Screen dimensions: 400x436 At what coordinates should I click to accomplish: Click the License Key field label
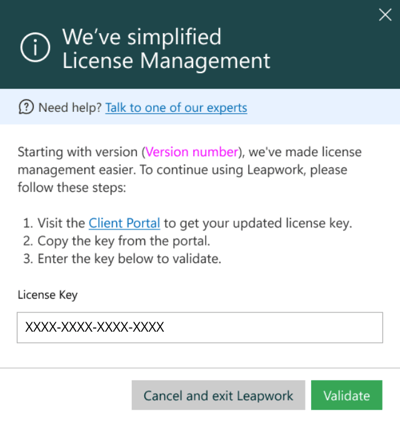tap(48, 295)
